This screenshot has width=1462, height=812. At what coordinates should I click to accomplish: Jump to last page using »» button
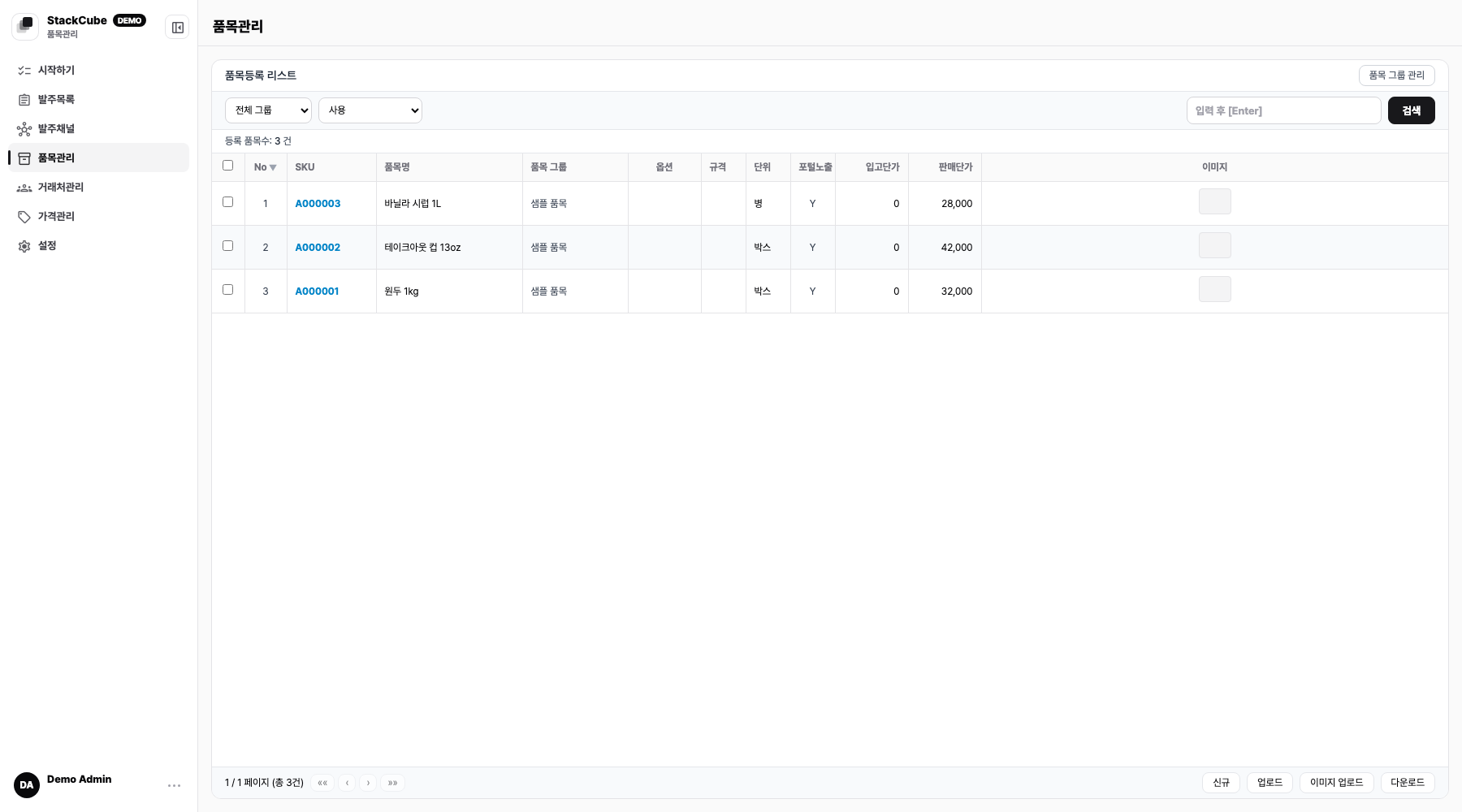point(392,783)
